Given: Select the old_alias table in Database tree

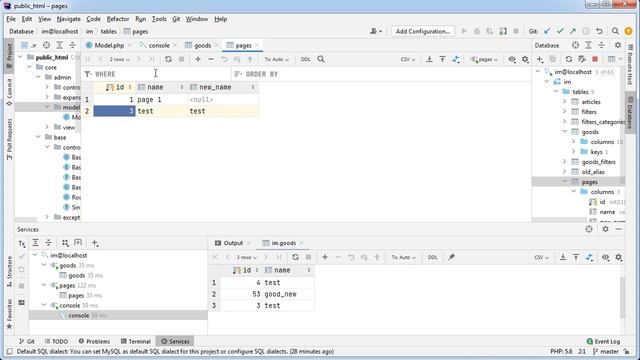Looking at the screenshot, I should click(593, 172).
